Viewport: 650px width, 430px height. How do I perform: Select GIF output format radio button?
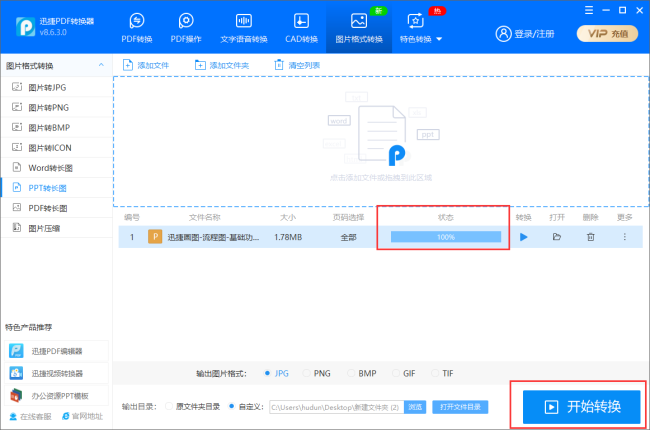coord(396,373)
